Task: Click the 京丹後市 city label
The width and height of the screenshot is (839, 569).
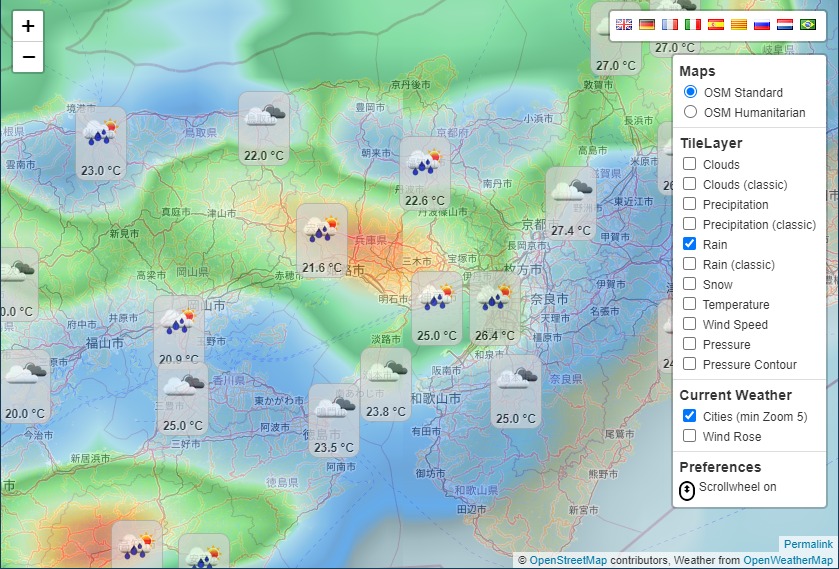Action: pyautogui.click(x=410, y=85)
